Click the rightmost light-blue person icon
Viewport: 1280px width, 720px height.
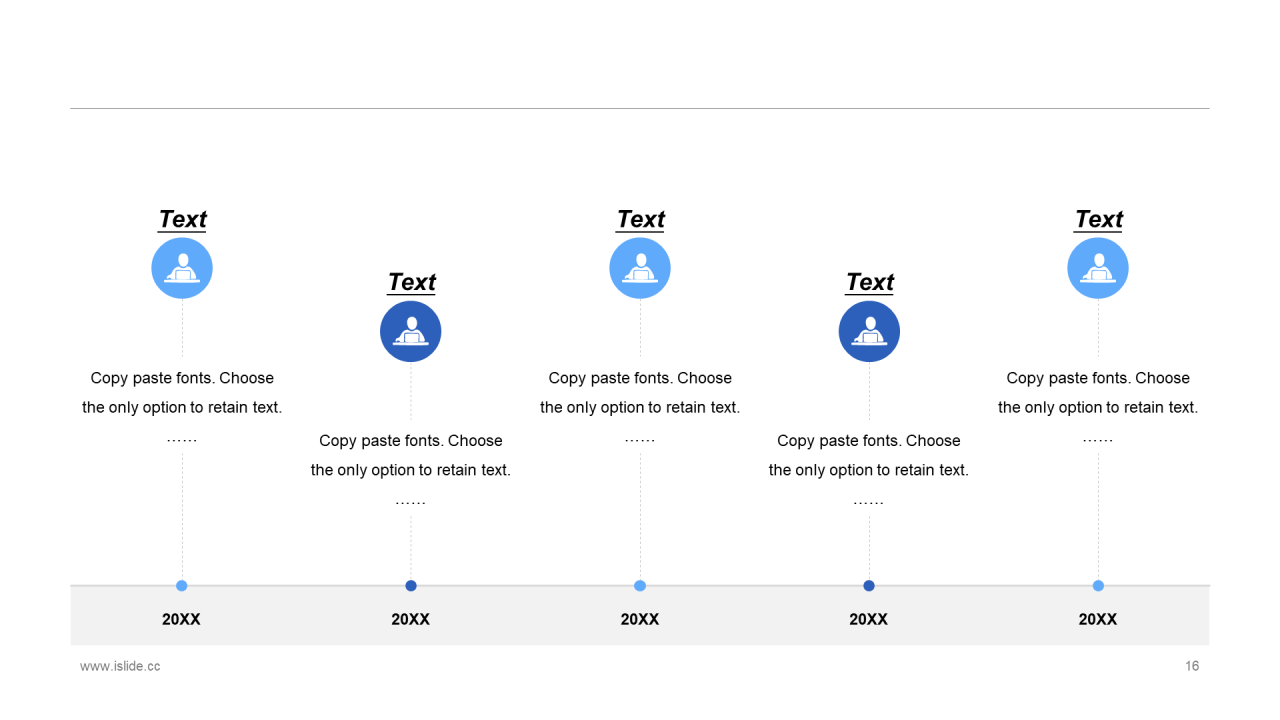[x=1098, y=268]
